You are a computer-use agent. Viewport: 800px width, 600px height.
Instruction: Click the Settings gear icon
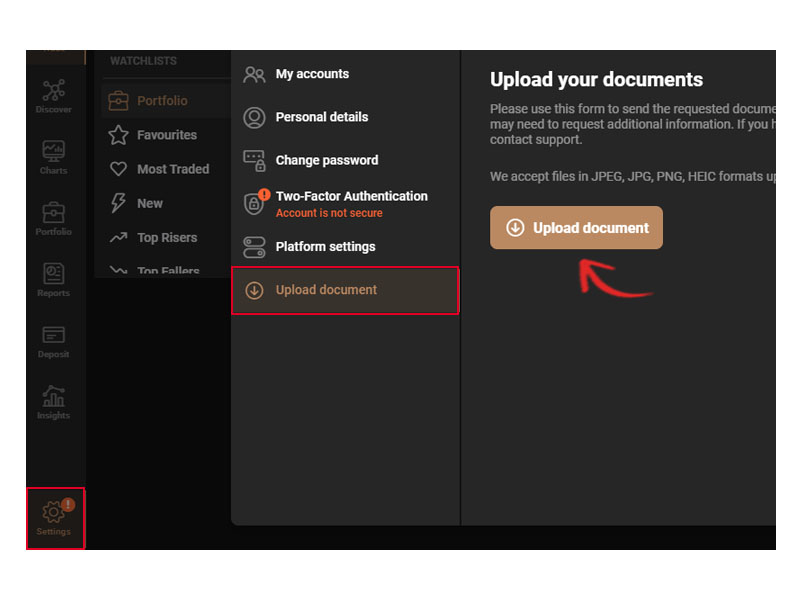[x=54, y=512]
